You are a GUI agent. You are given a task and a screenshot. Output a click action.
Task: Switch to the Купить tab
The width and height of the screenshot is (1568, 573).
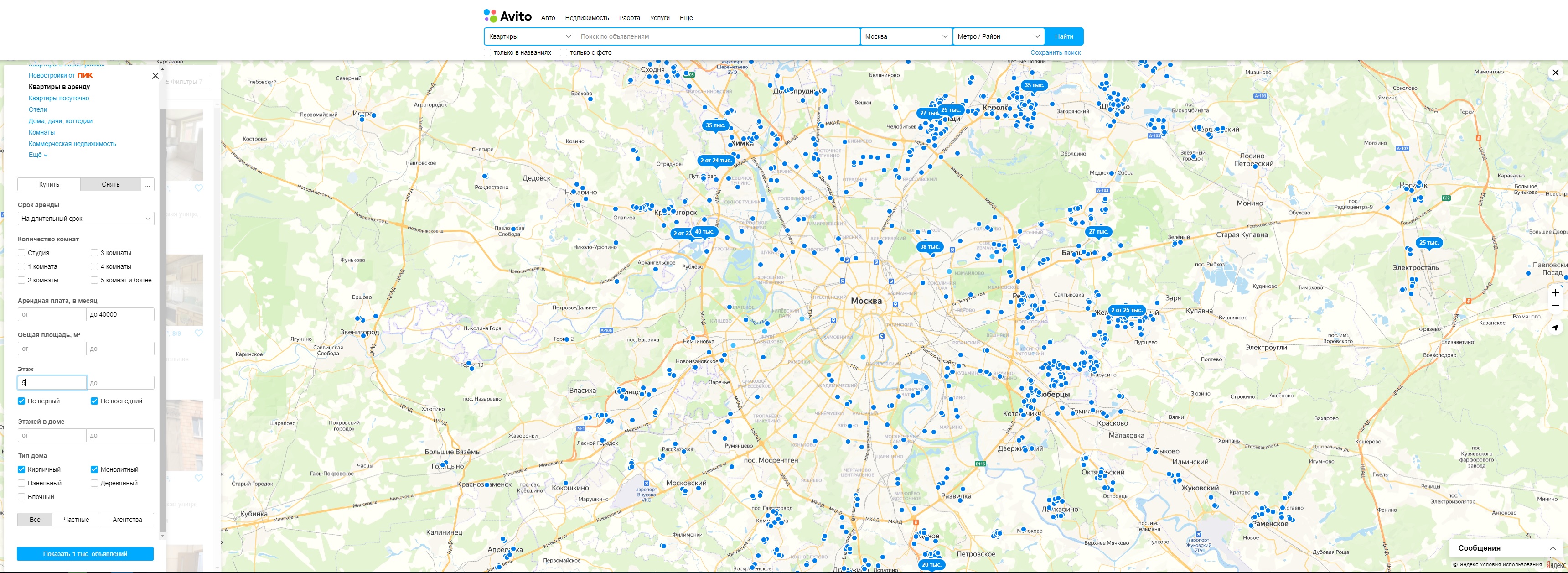[49, 184]
